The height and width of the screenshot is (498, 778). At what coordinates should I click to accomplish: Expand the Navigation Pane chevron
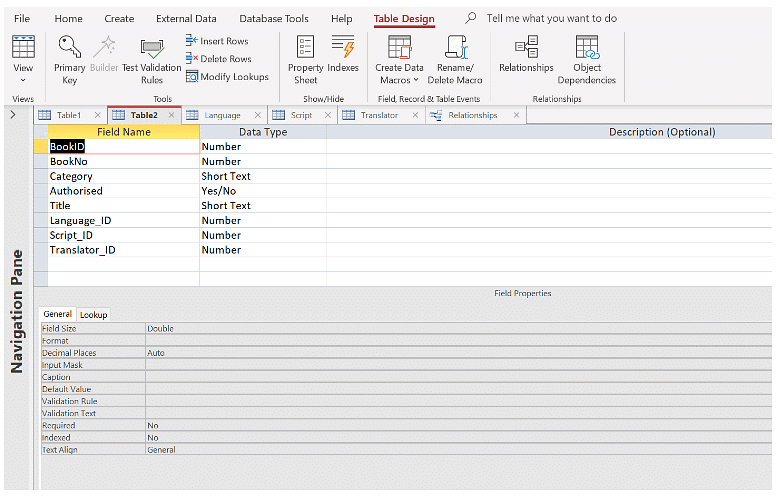coord(13,115)
